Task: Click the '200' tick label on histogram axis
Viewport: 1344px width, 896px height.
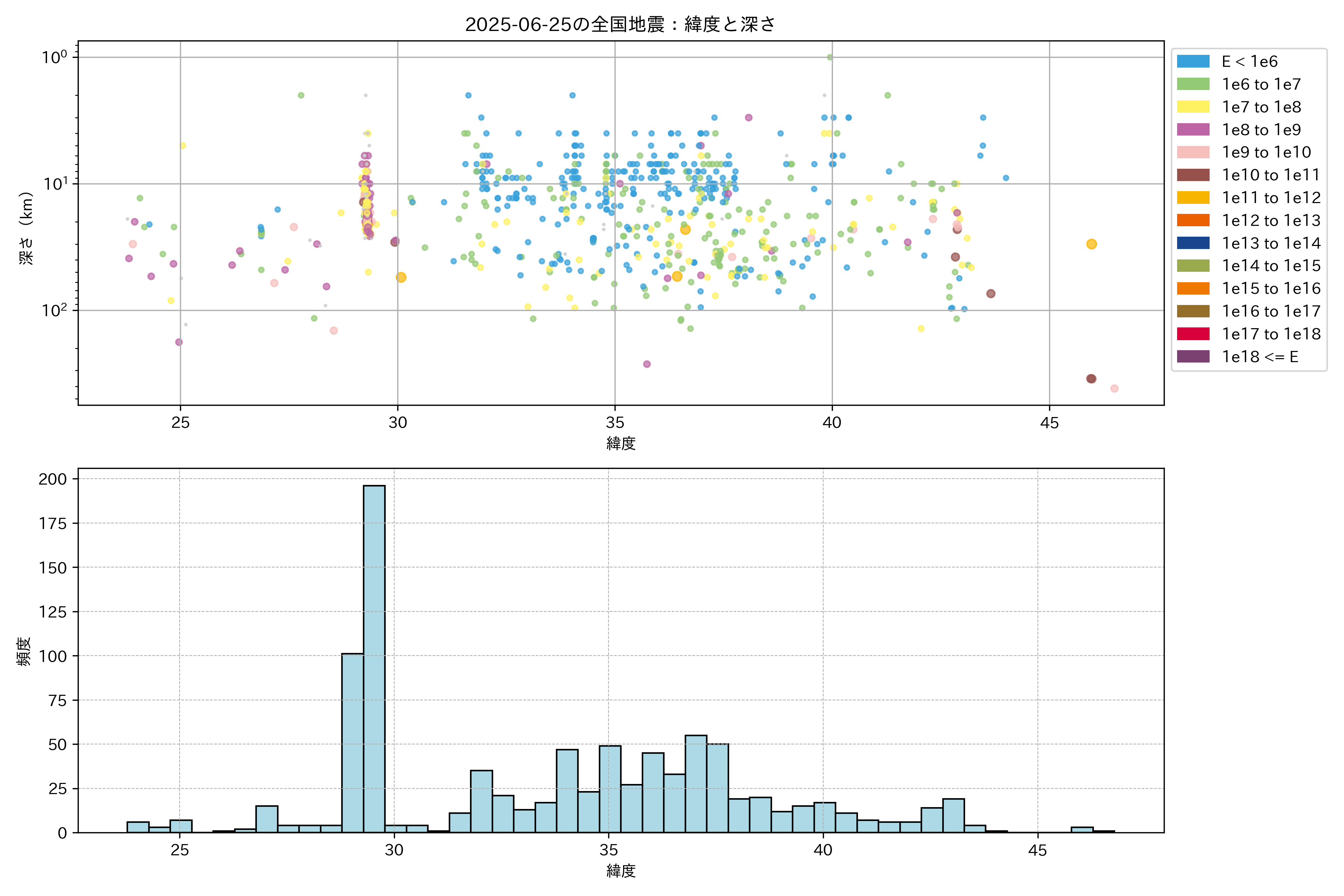Action: pyautogui.click(x=53, y=479)
